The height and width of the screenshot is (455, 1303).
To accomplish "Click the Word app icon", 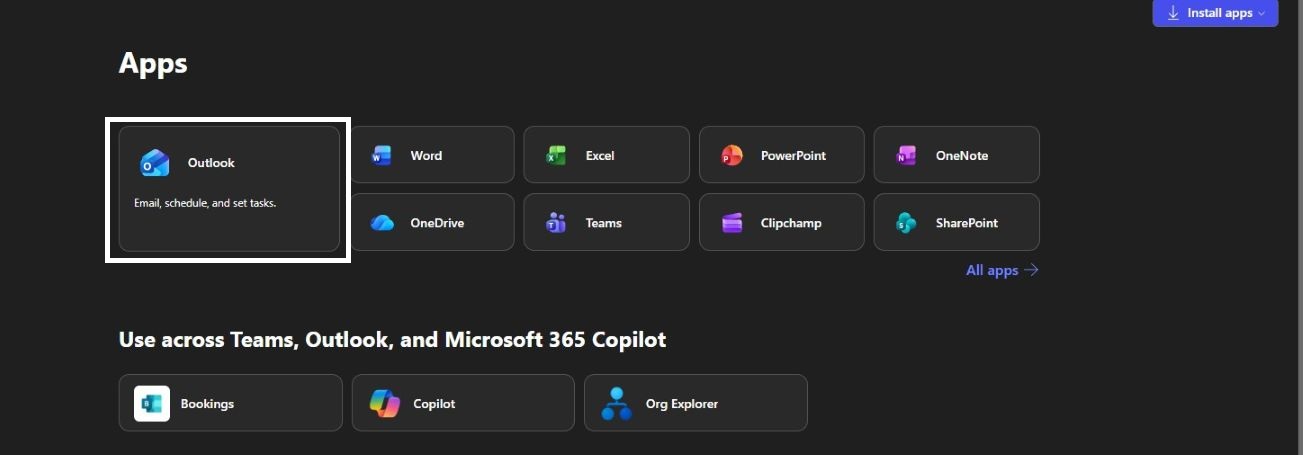I will (381, 156).
